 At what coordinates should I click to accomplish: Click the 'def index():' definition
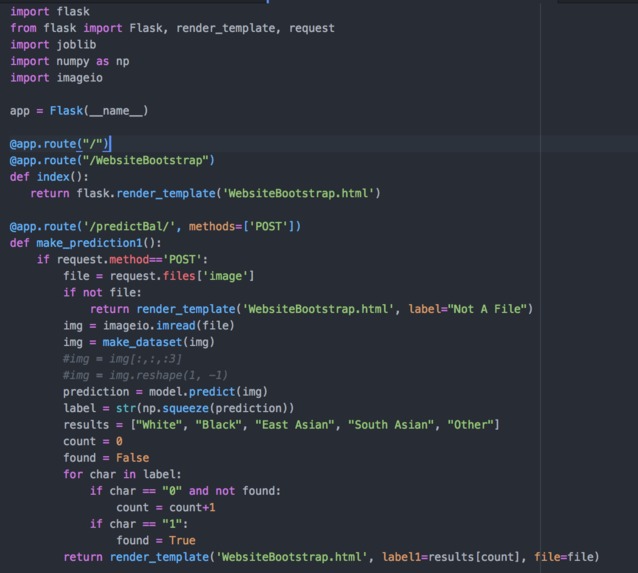click(49, 177)
